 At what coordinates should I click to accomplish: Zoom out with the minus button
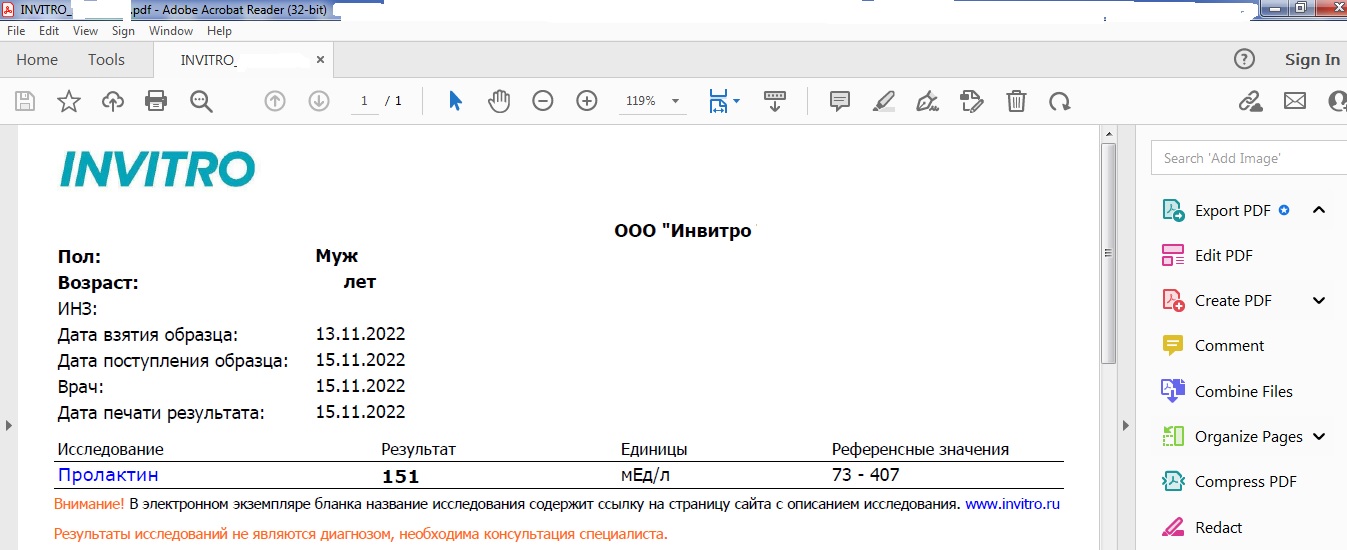543,101
